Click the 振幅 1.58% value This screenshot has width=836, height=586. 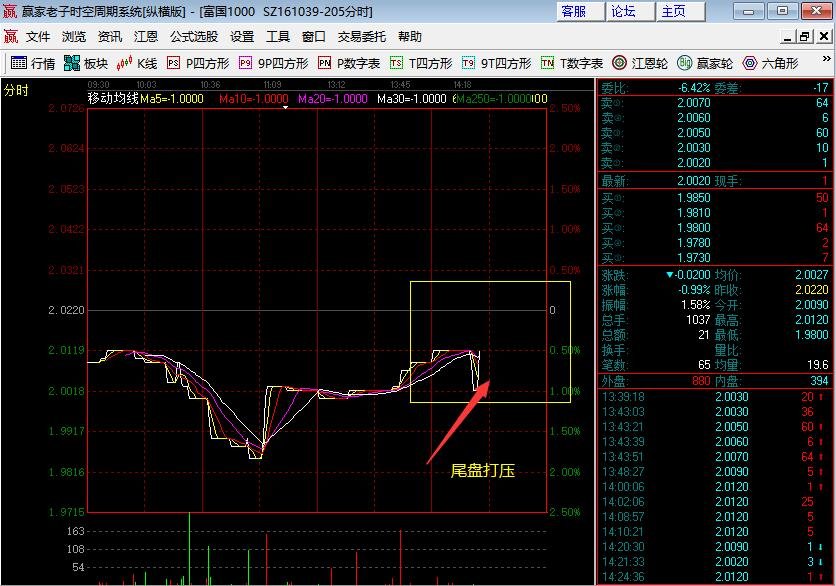pyautogui.click(x=696, y=304)
